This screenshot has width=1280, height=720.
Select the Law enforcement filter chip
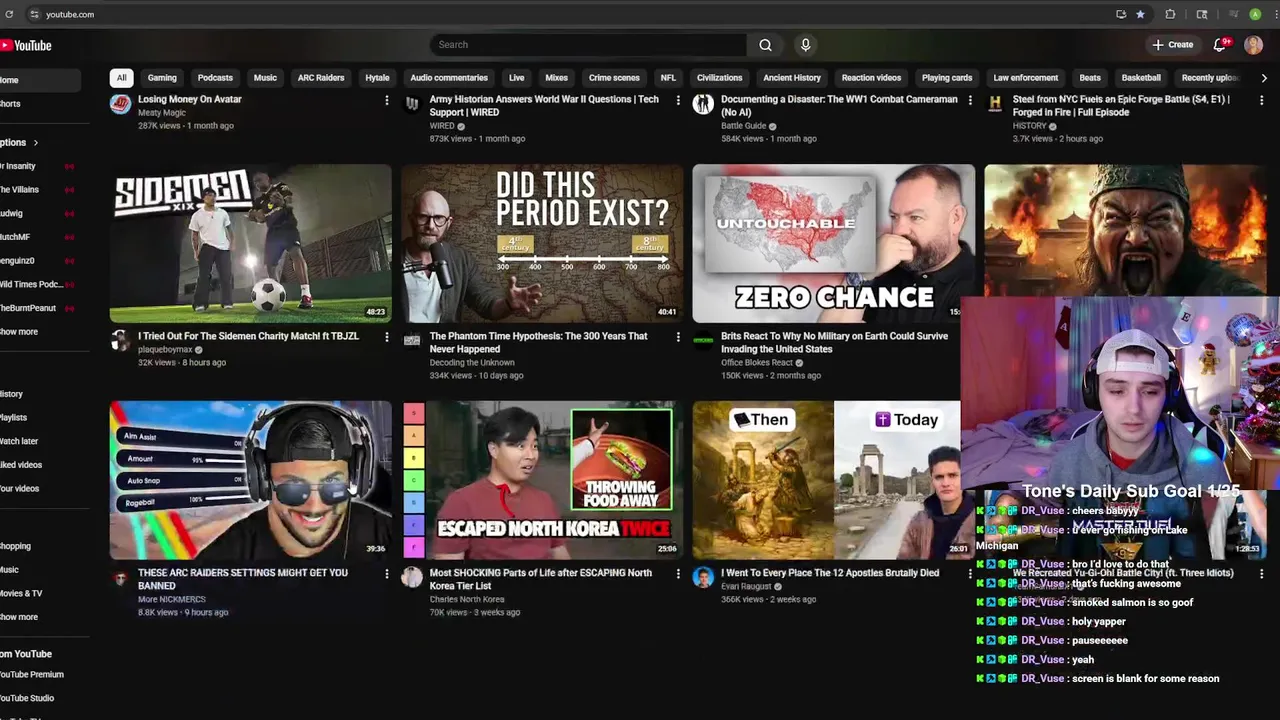pos(1026,78)
